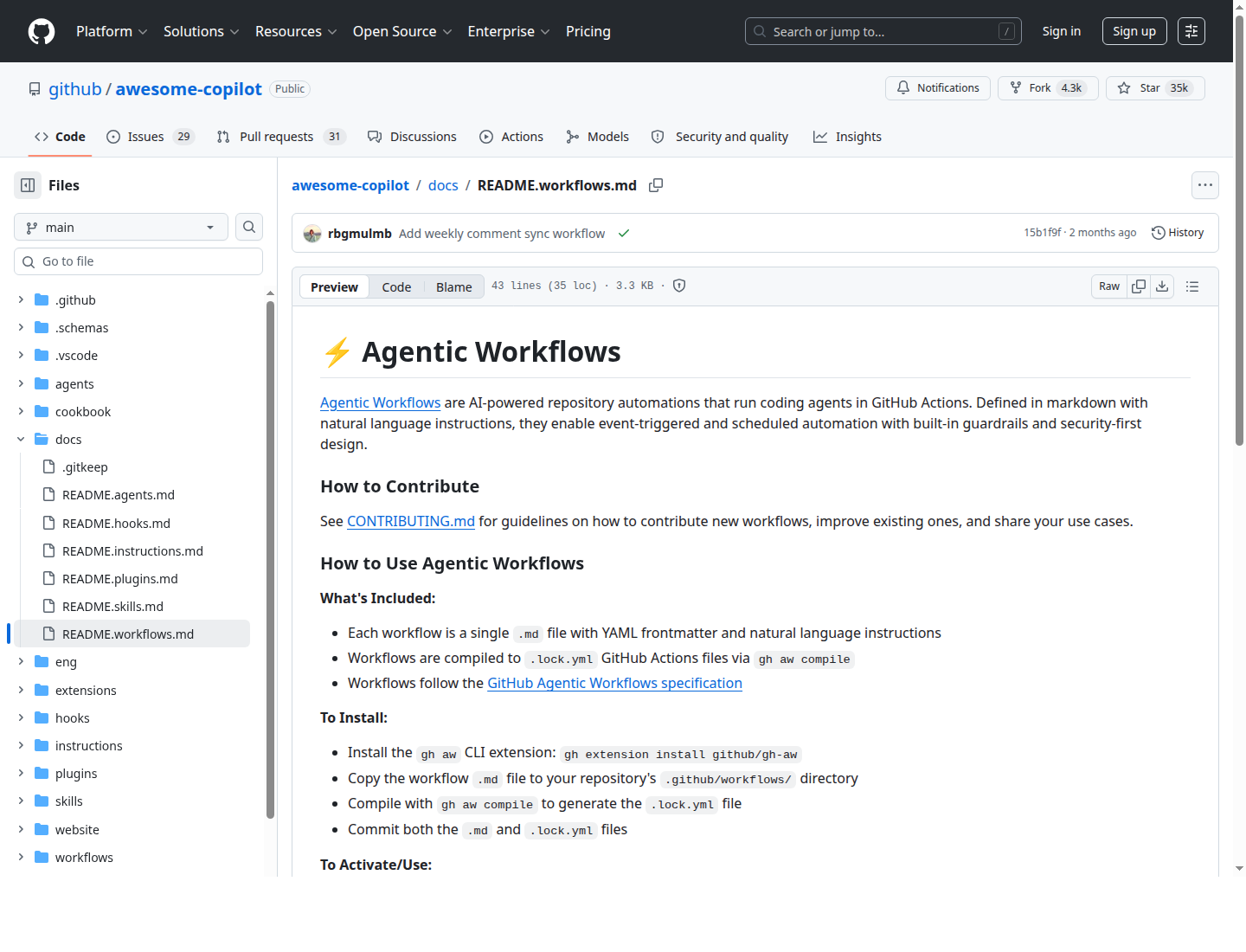Expand the Solutions menu
The height and width of the screenshot is (952, 1246).
click(201, 31)
